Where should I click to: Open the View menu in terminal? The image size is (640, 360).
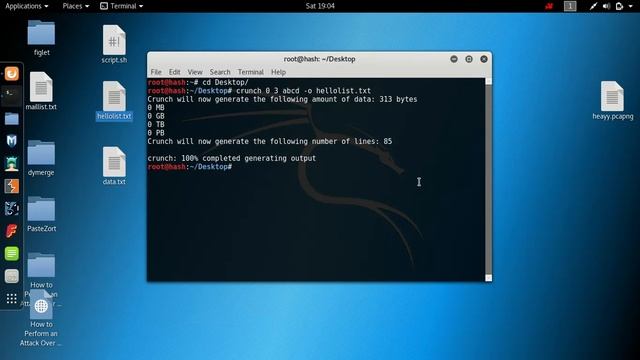click(195, 72)
